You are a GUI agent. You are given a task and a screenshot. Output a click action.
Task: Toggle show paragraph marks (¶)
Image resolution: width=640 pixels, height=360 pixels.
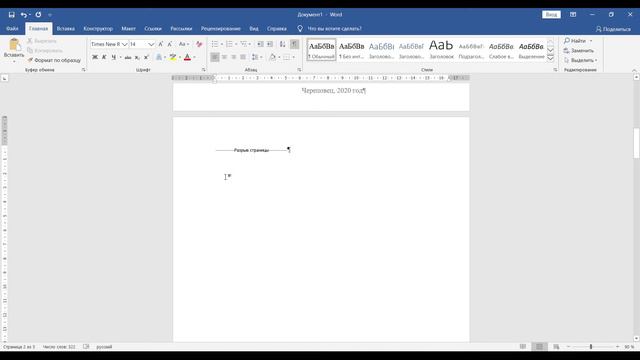click(294, 44)
